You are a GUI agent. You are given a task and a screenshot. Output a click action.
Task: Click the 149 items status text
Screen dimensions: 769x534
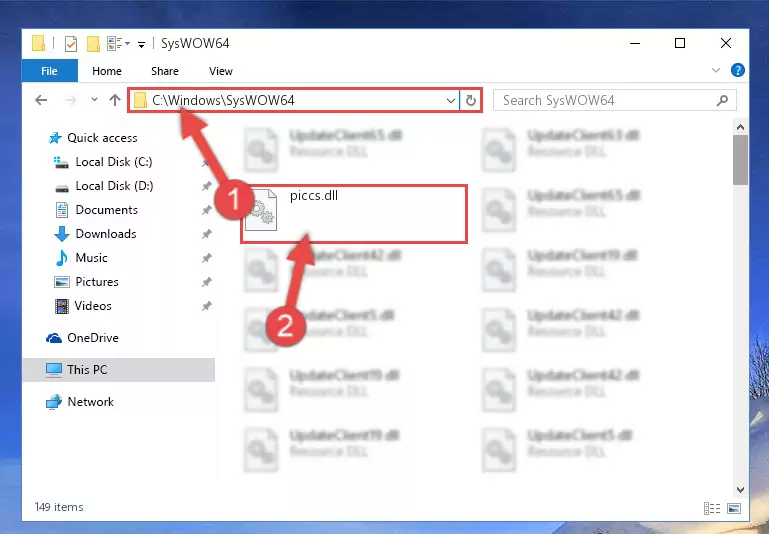point(59,507)
